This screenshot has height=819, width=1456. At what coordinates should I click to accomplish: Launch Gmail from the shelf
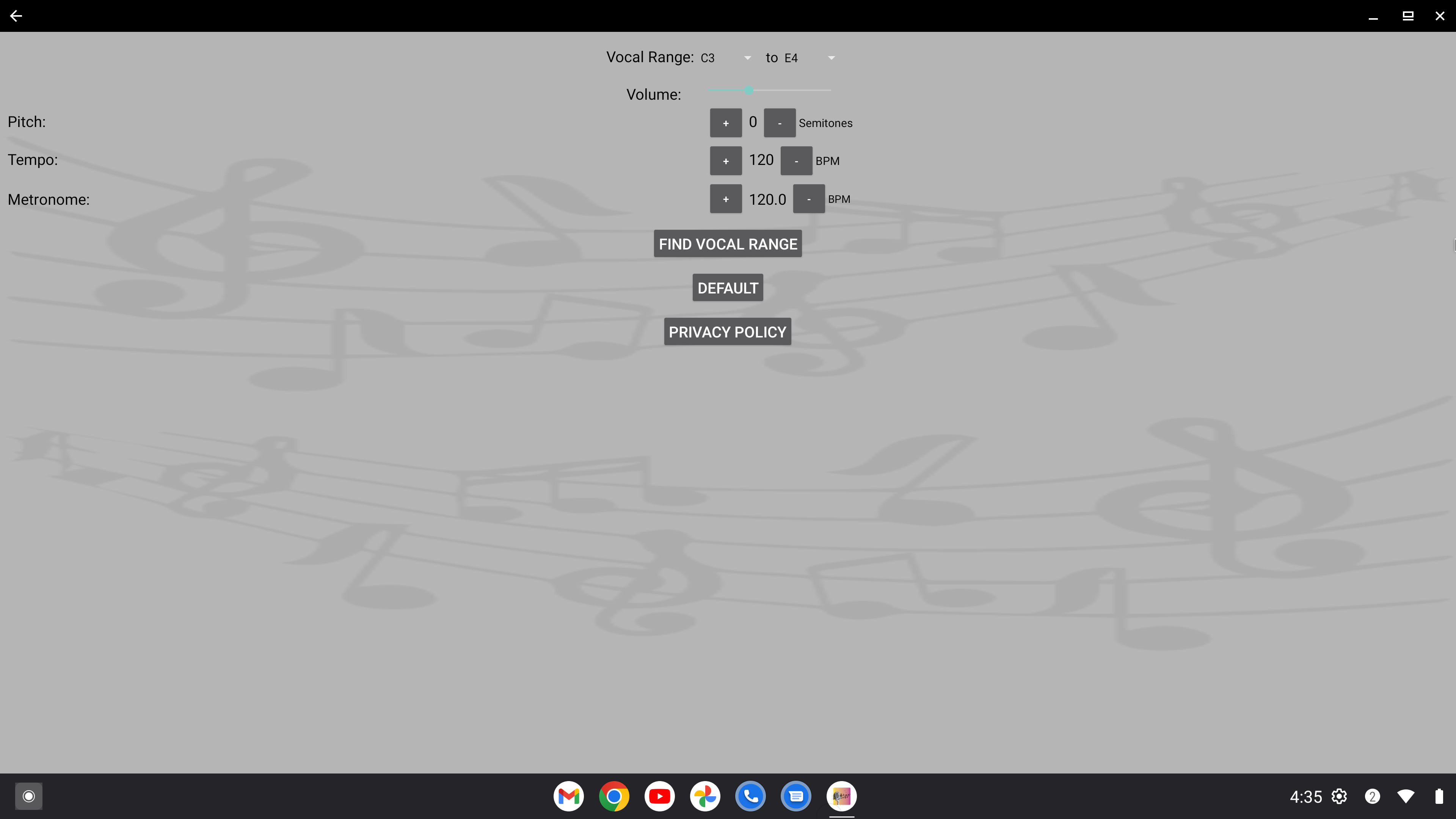tap(569, 796)
